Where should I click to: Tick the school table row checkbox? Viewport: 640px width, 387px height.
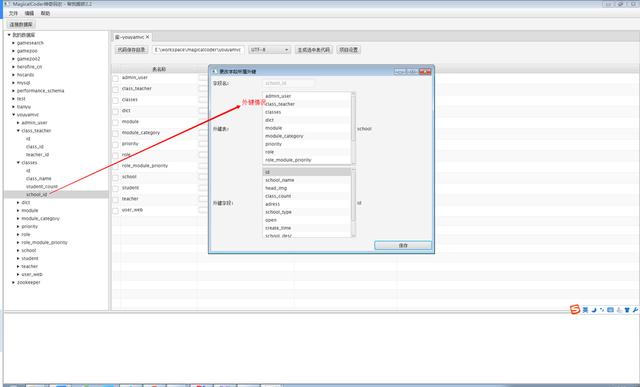pyautogui.click(x=116, y=177)
